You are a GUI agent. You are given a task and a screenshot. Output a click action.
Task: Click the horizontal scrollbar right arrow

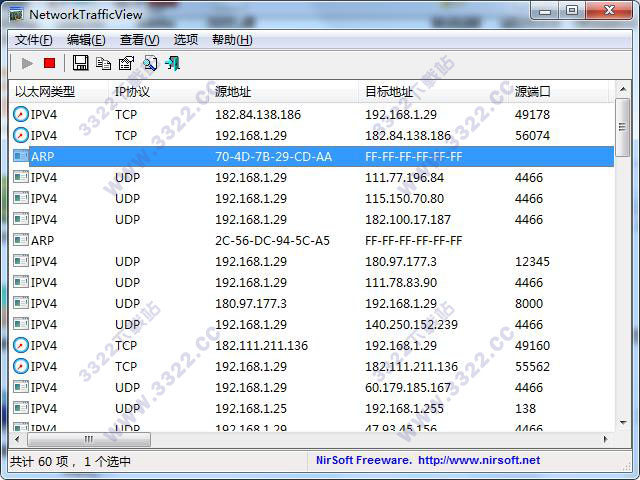click(x=605, y=439)
